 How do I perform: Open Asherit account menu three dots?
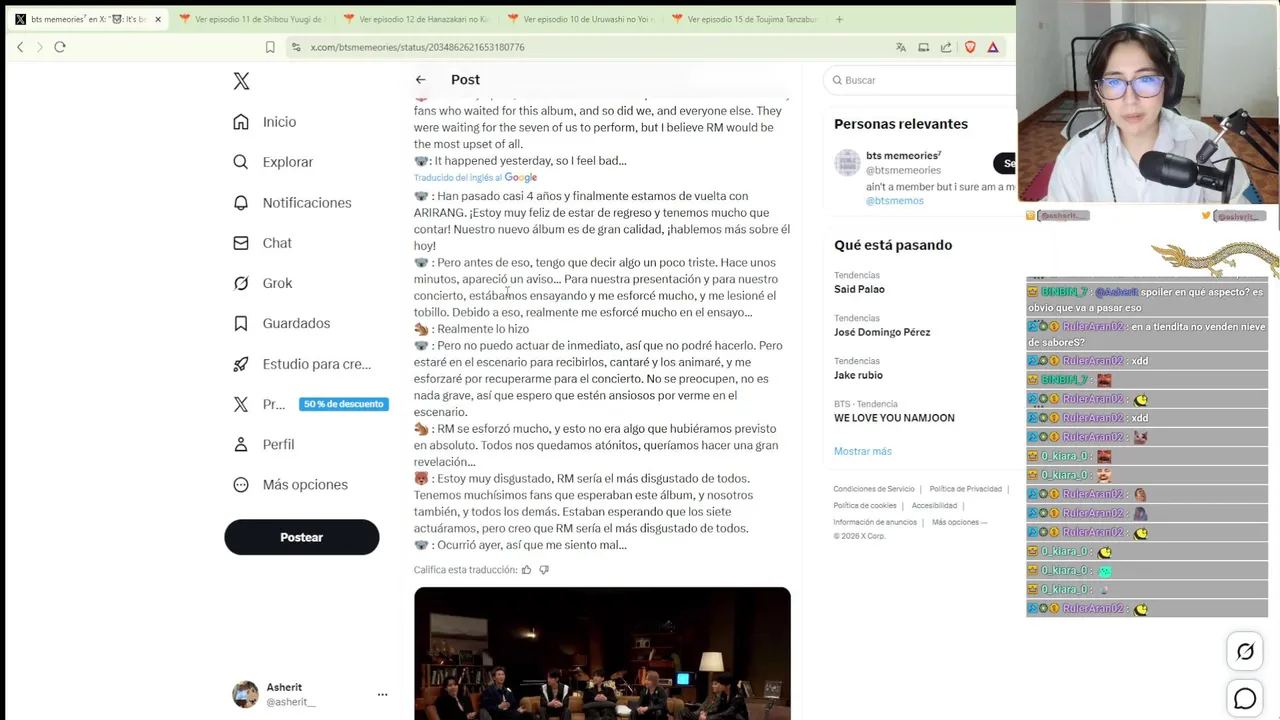pyautogui.click(x=382, y=694)
